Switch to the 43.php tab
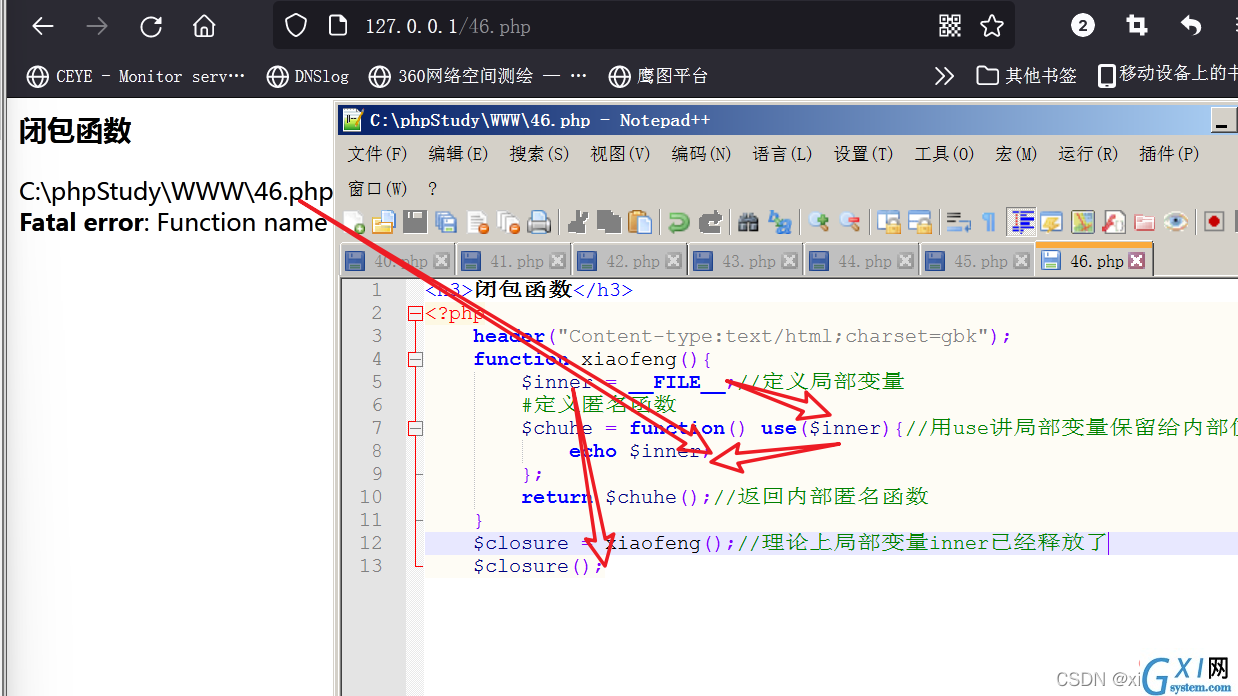 [x=744, y=261]
